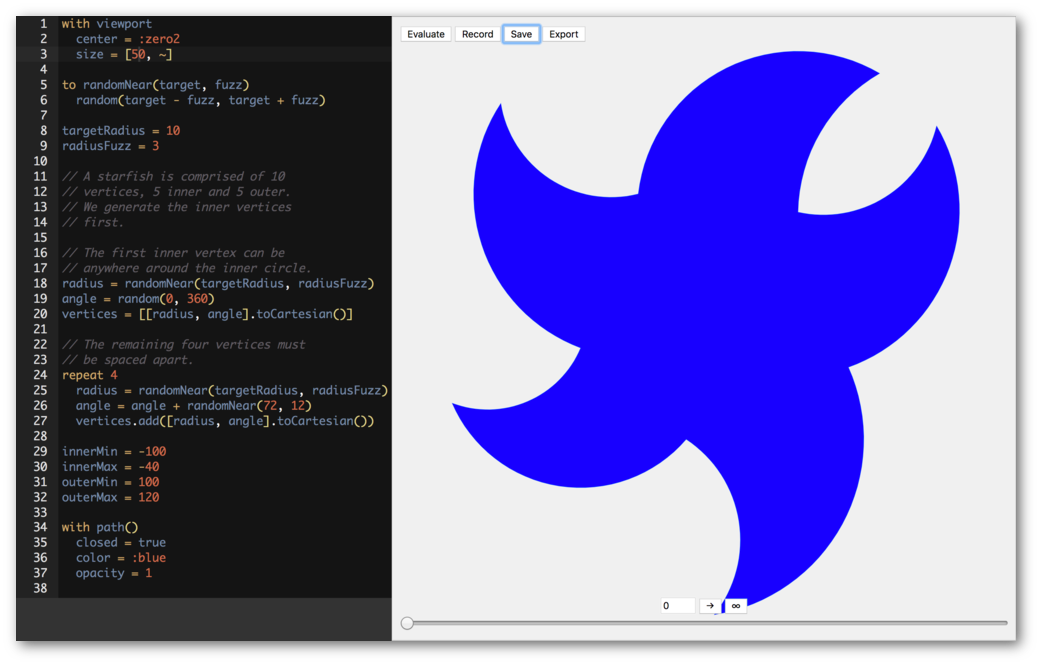Screen dimensions: 1040x665
Task: Click the 'repeat 4' code line
Action: [x=89, y=375]
